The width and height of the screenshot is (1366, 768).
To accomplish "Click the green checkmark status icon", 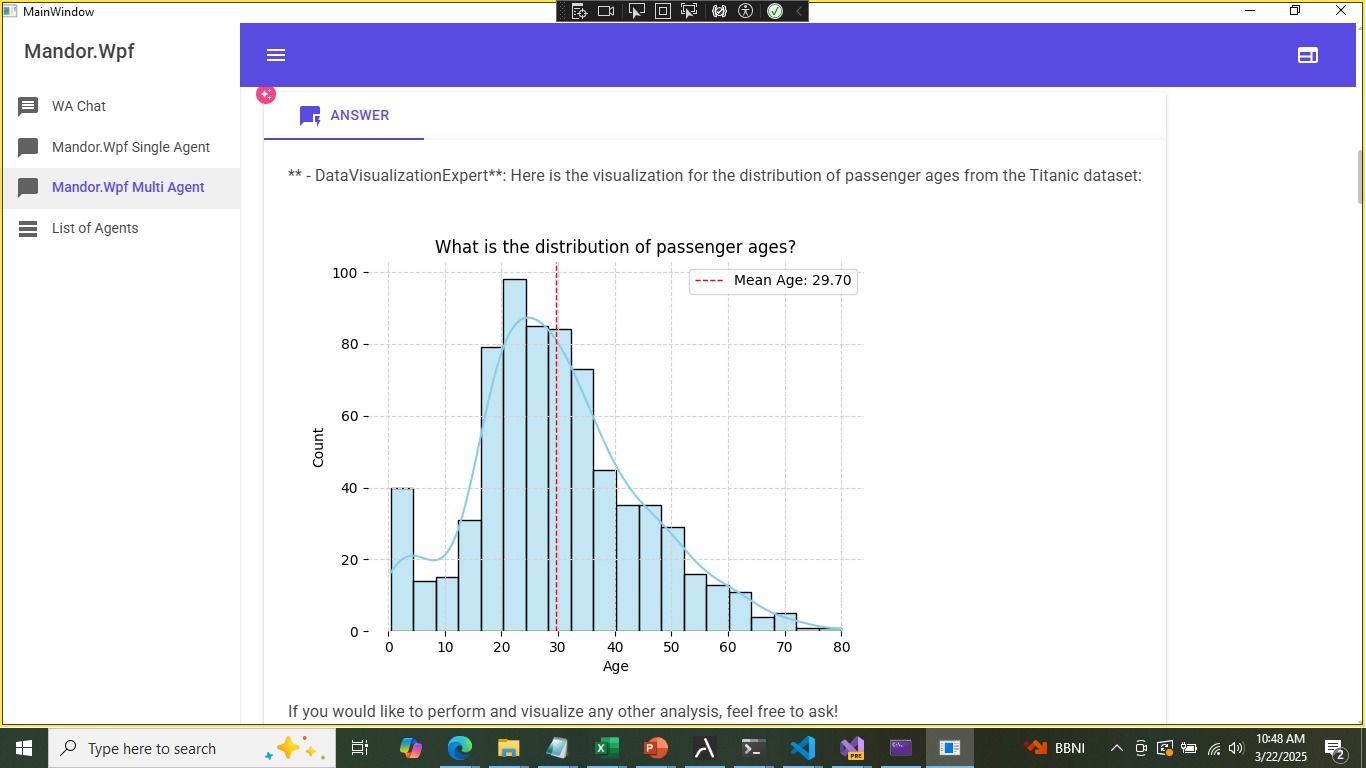I will pos(774,11).
